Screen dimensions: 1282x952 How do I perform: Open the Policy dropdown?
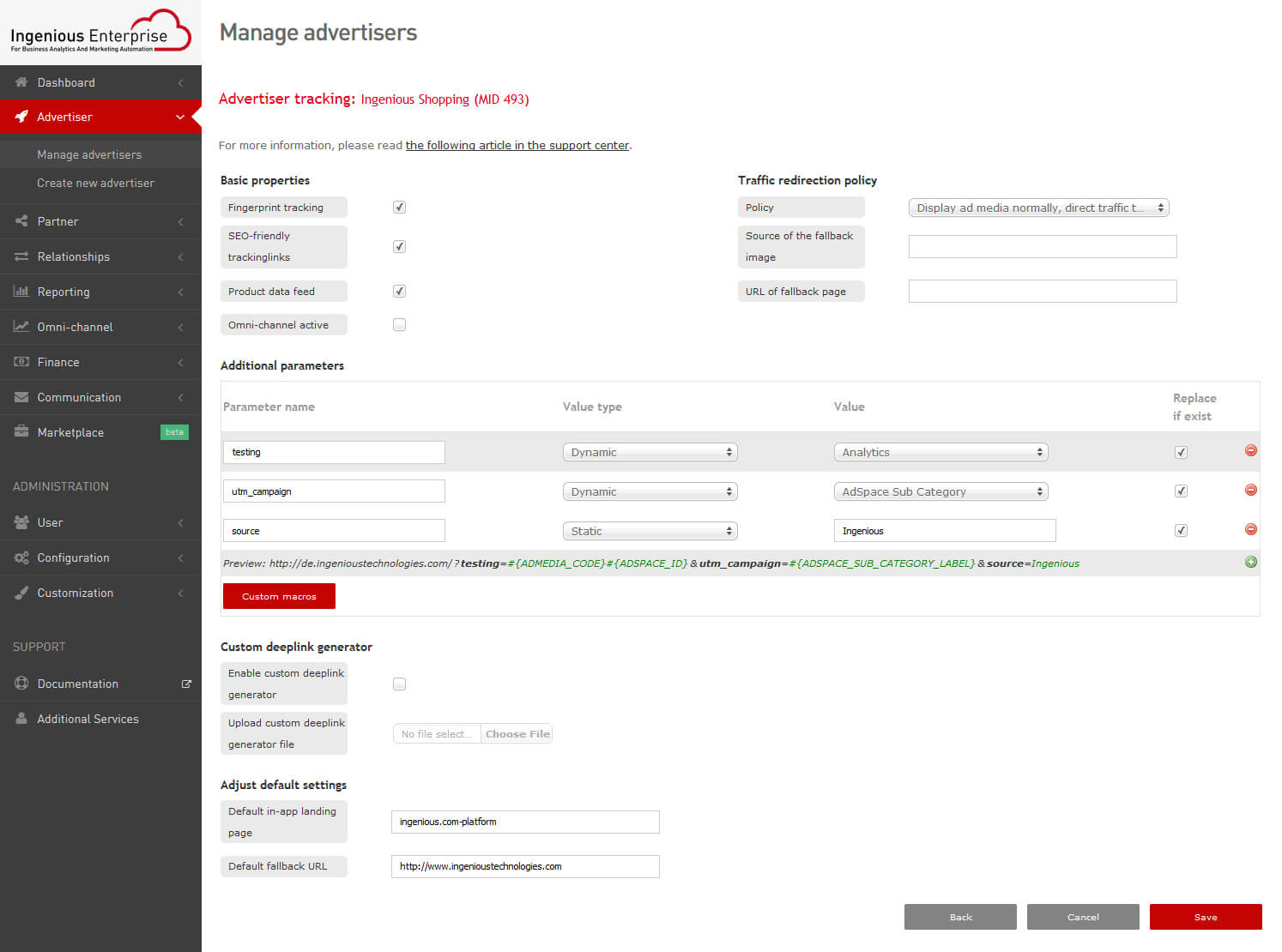coord(1038,208)
